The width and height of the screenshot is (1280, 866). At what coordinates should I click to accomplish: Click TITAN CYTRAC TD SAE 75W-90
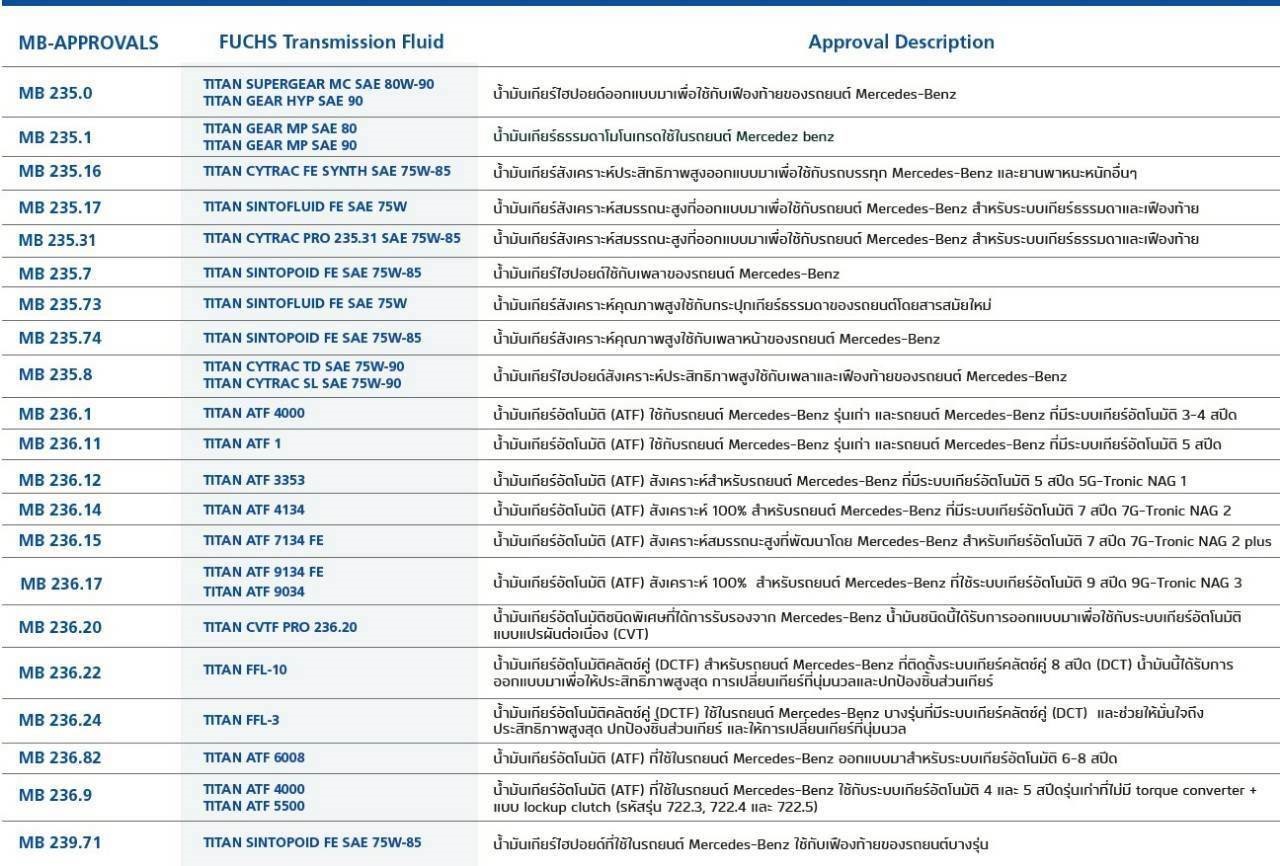303,366
